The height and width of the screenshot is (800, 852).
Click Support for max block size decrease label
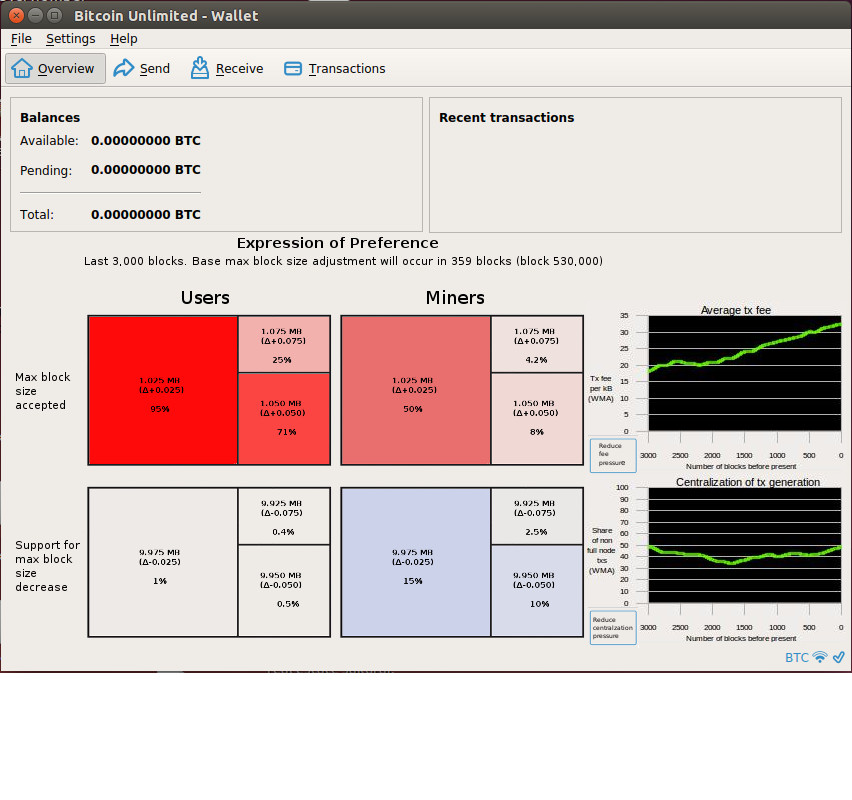pos(47,566)
